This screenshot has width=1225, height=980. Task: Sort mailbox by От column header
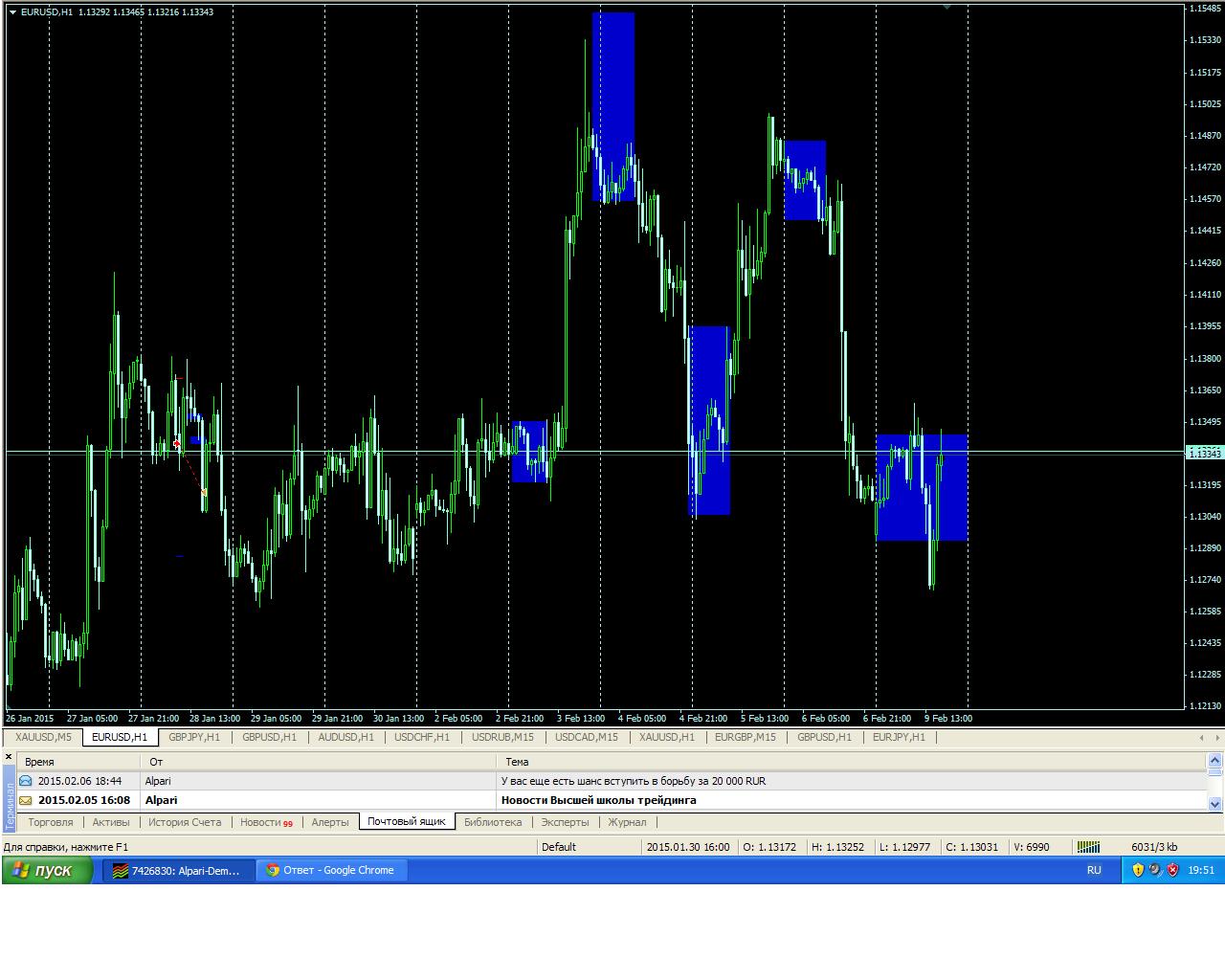[319, 762]
